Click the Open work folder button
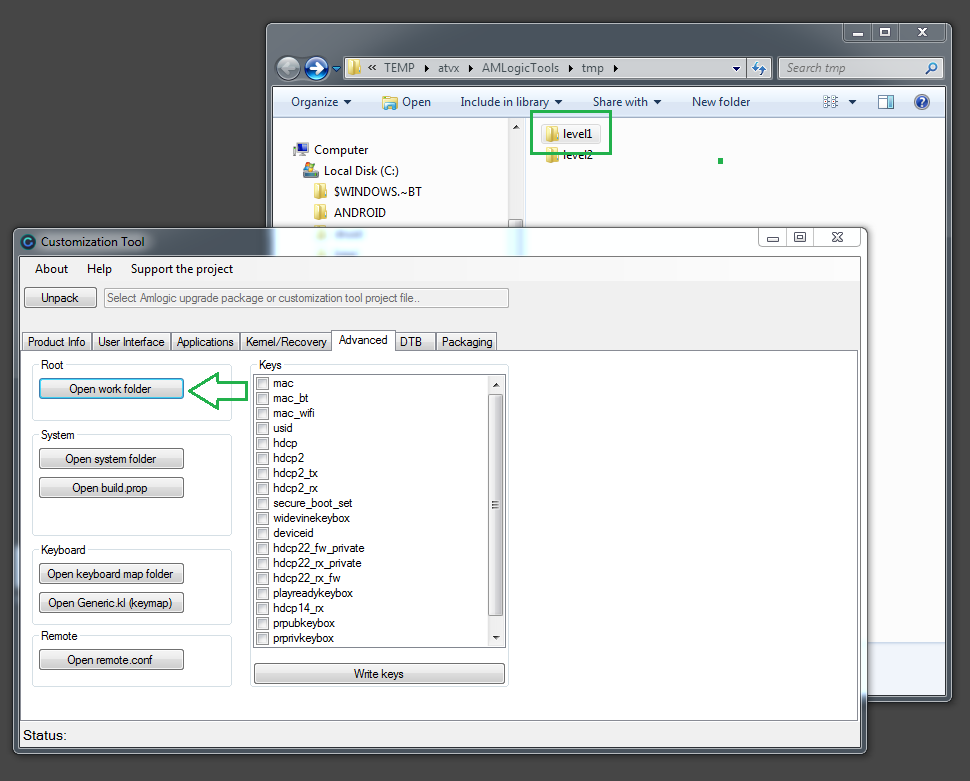Image resolution: width=970 pixels, height=781 pixels. pyautogui.click(x=111, y=389)
